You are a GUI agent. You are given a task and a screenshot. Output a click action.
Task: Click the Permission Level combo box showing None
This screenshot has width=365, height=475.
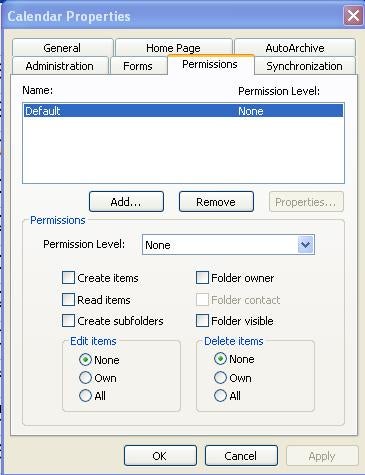point(228,245)
